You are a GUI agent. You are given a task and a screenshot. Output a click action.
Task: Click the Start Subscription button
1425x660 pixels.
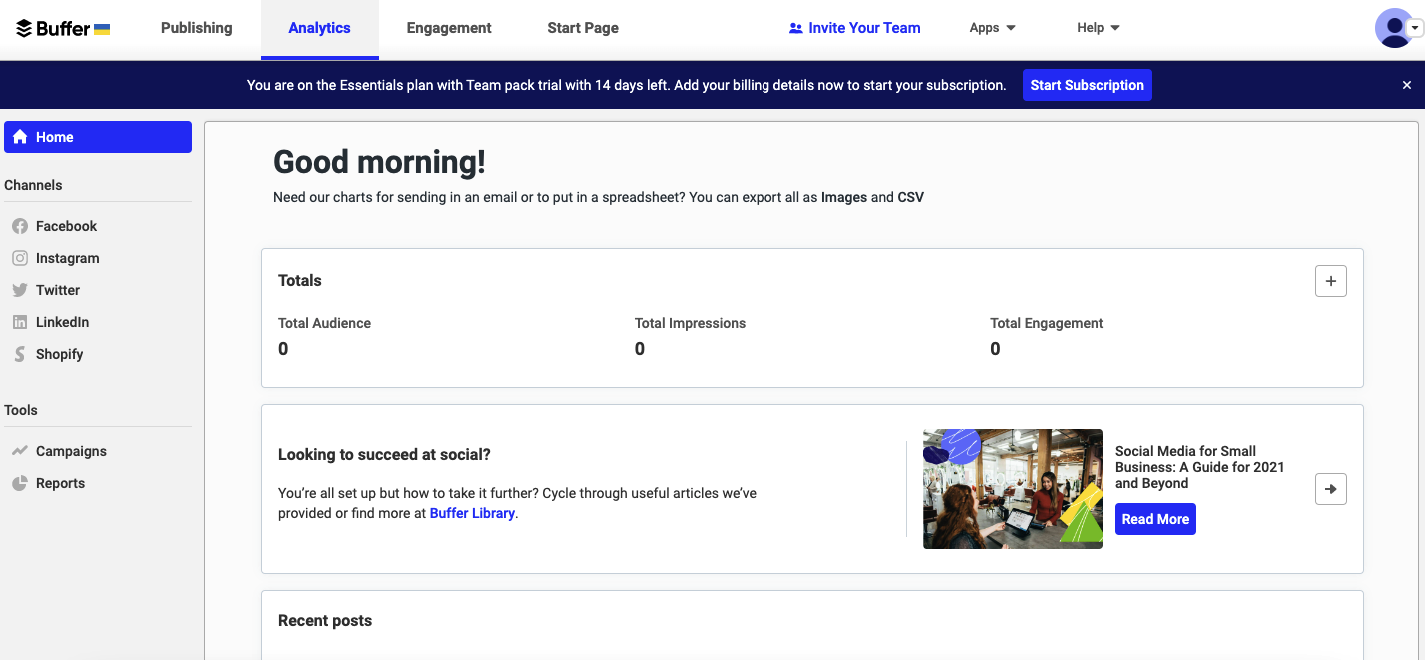pyautogui.click(x=1087, y=85)
